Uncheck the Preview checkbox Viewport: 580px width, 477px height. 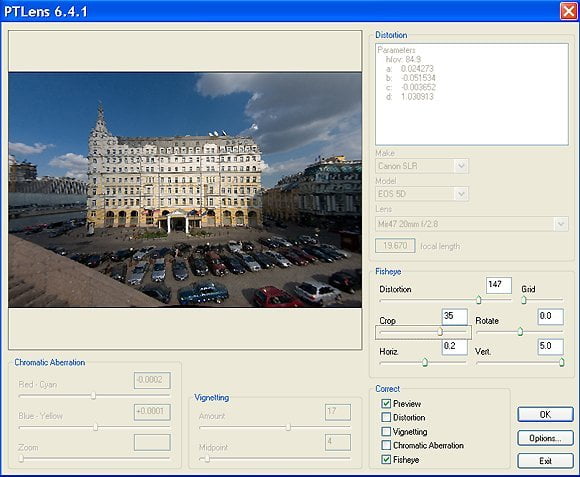(386, 403)
